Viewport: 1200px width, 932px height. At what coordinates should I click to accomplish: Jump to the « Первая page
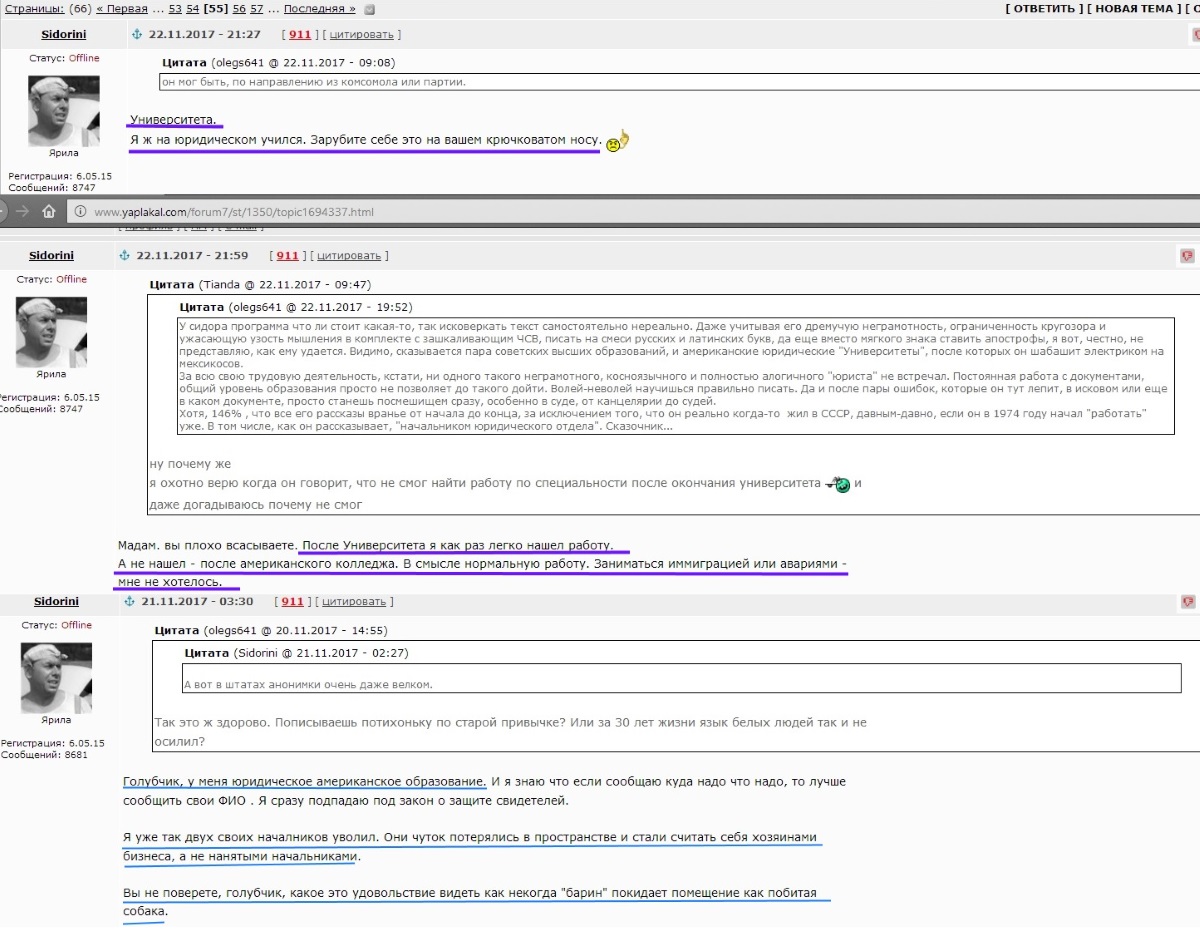click(121, 9)
